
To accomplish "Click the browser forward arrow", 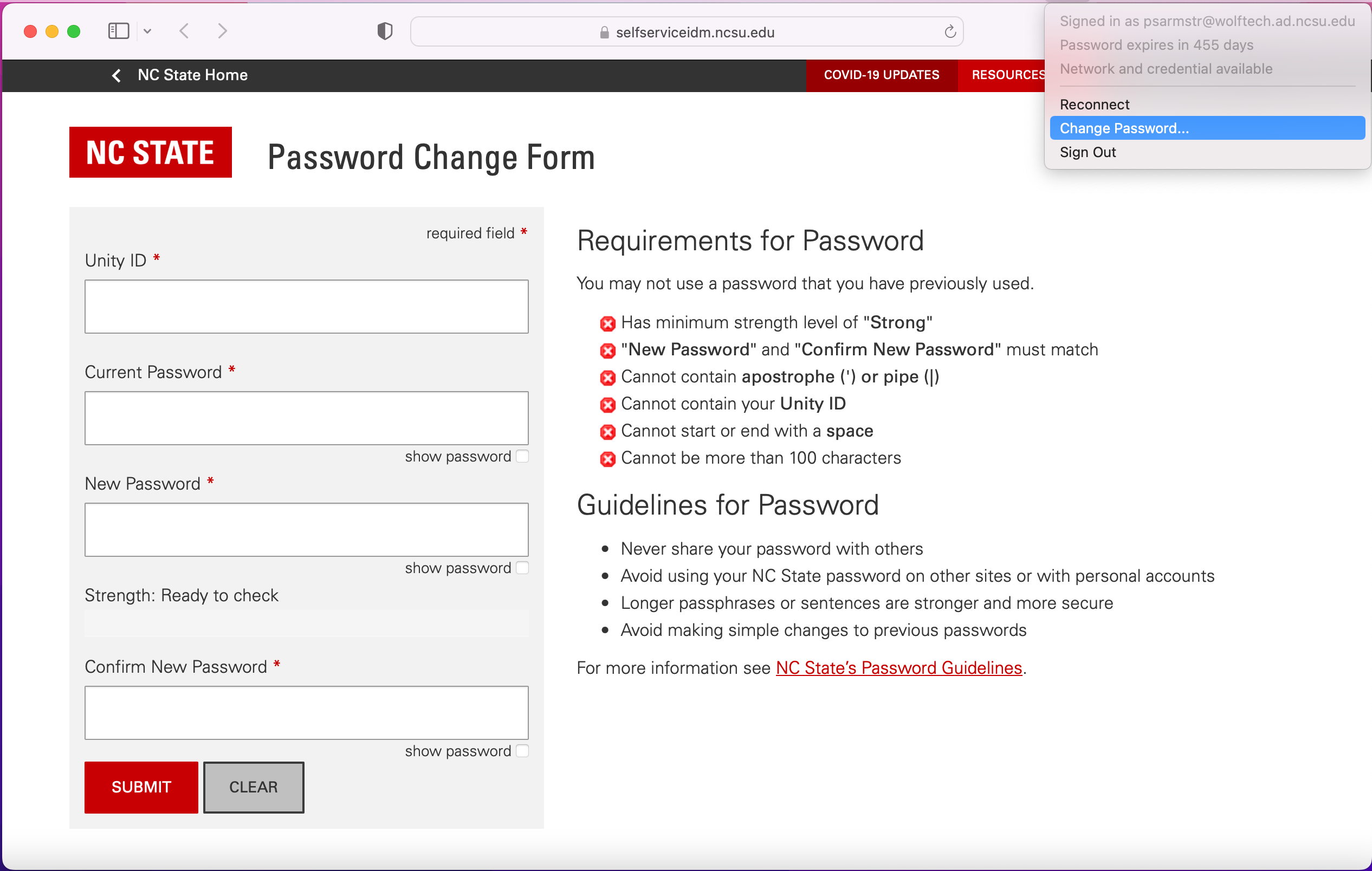I will (222, 31).
